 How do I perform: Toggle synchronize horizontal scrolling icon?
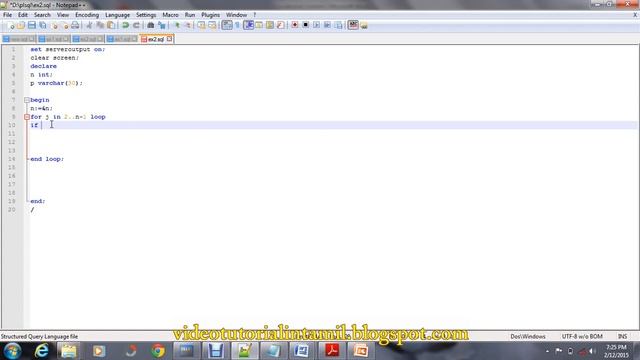[x=212, y=25]
